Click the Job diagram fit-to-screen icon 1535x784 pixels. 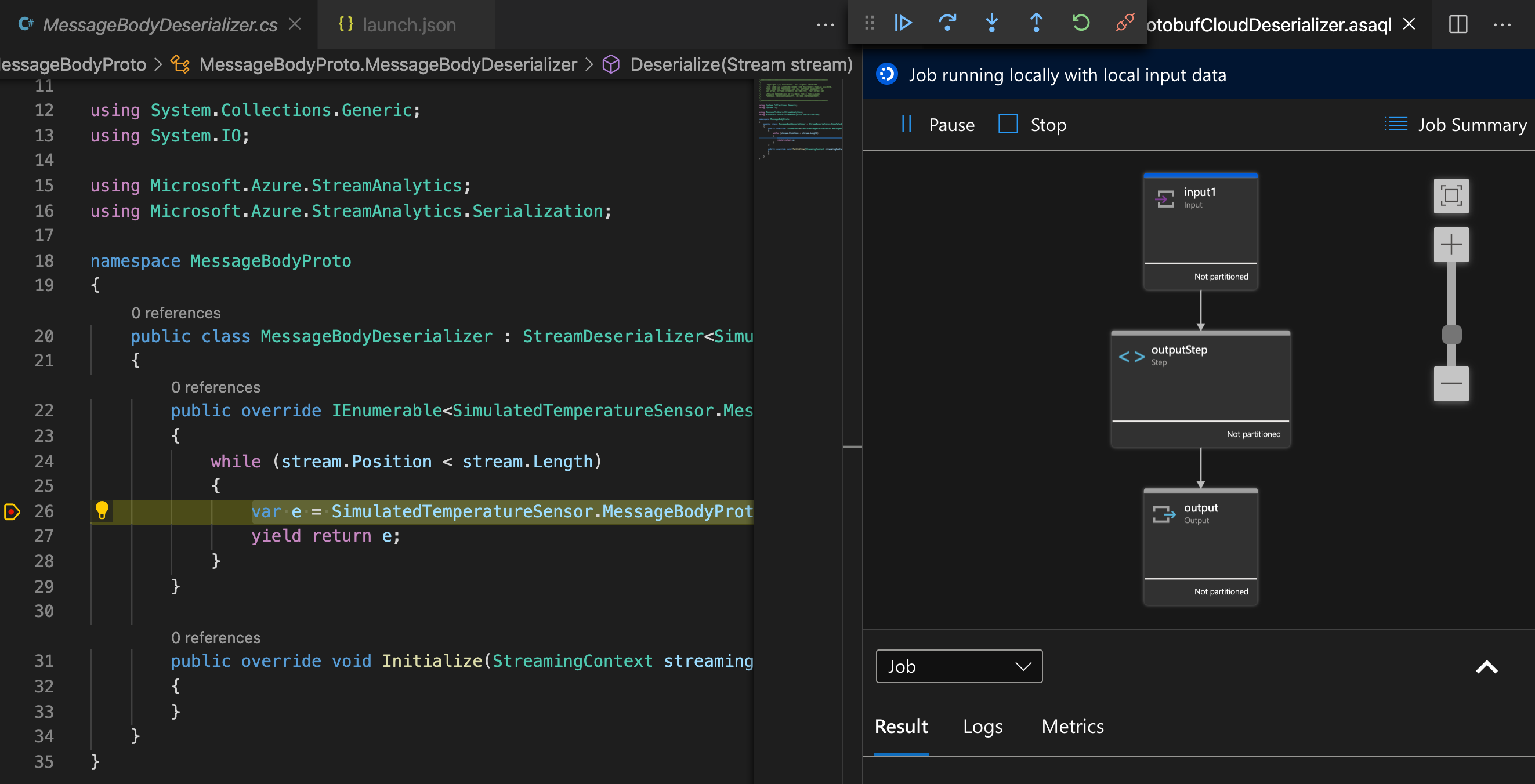pyautogui.click(x=1453, y=196)
